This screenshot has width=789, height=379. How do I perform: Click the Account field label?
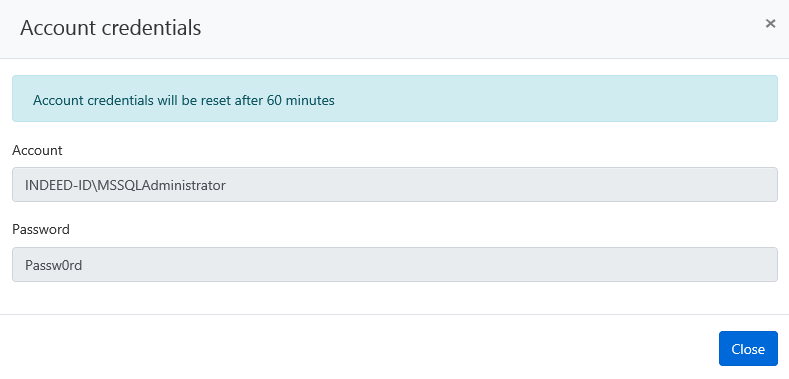pyautogui.click(x=37, y=150)
